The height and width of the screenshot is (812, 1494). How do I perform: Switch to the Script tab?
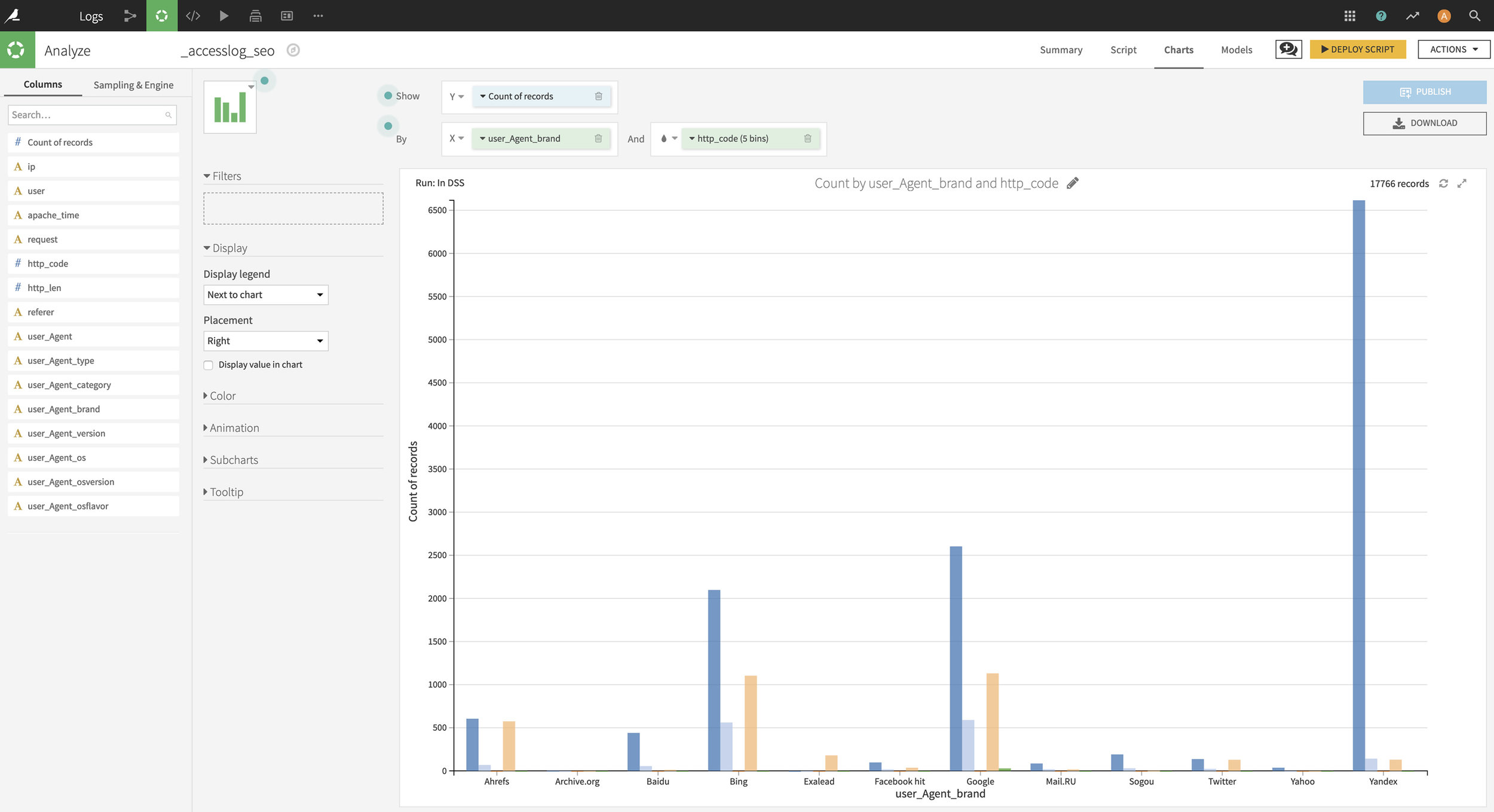tap(1123, 50)
